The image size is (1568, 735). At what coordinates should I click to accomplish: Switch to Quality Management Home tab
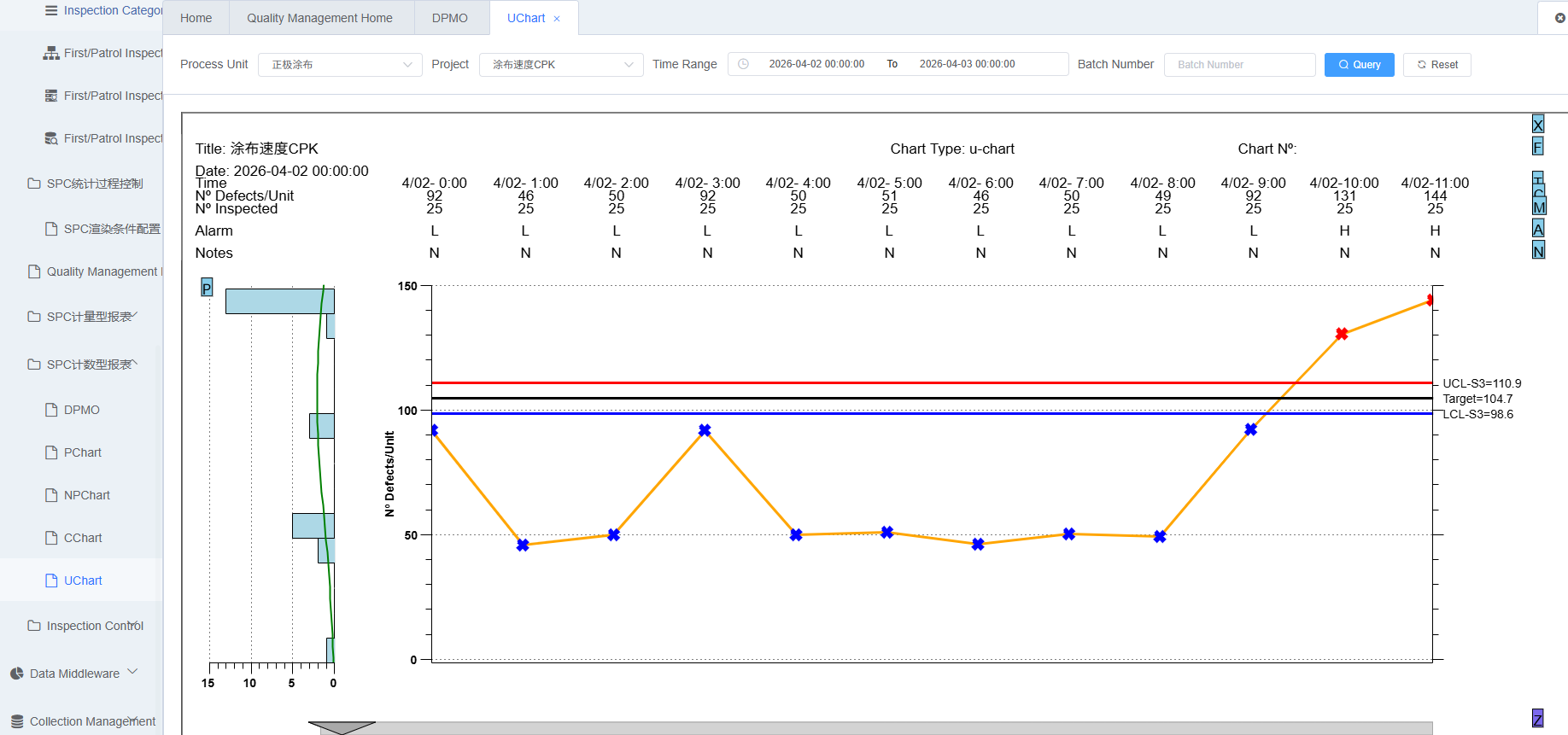(320, 18)
